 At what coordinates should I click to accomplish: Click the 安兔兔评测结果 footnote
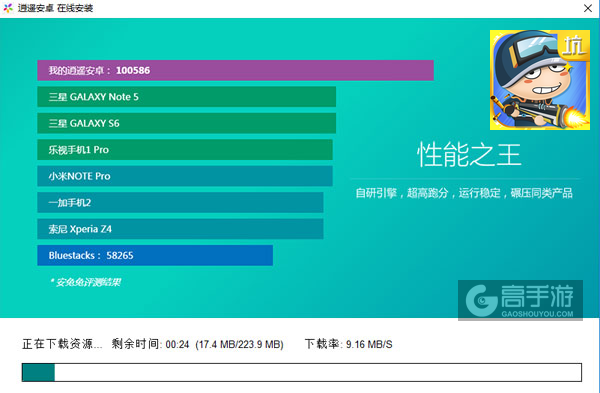pyautogui.click(x=85, y=282)
